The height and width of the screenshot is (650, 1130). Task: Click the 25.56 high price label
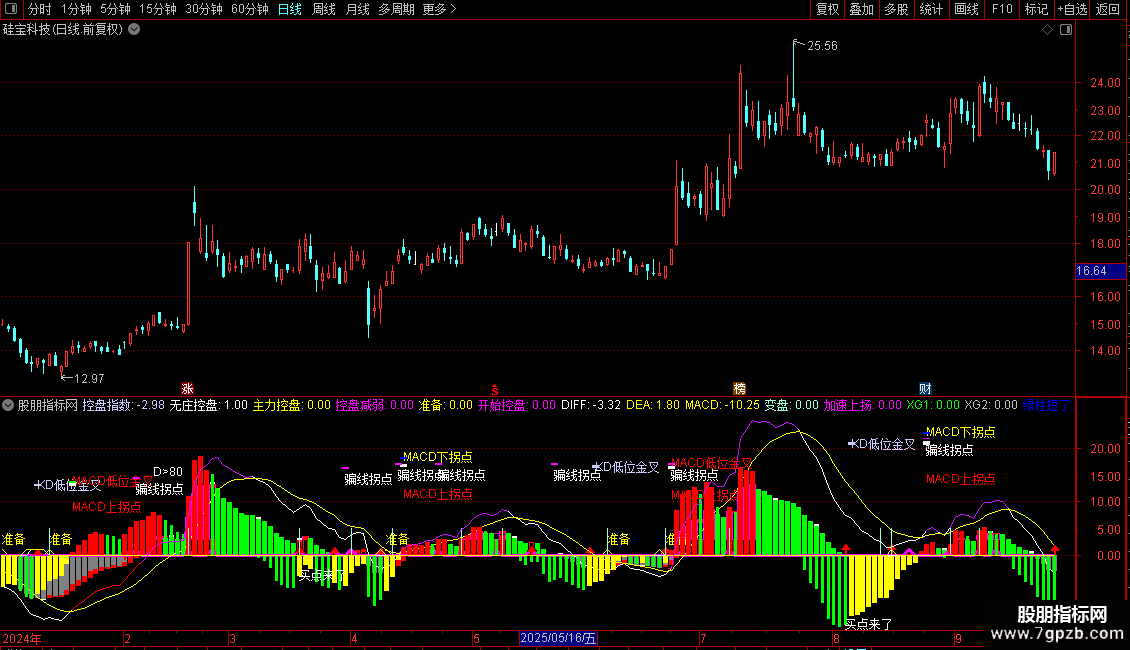coord(822,46)
